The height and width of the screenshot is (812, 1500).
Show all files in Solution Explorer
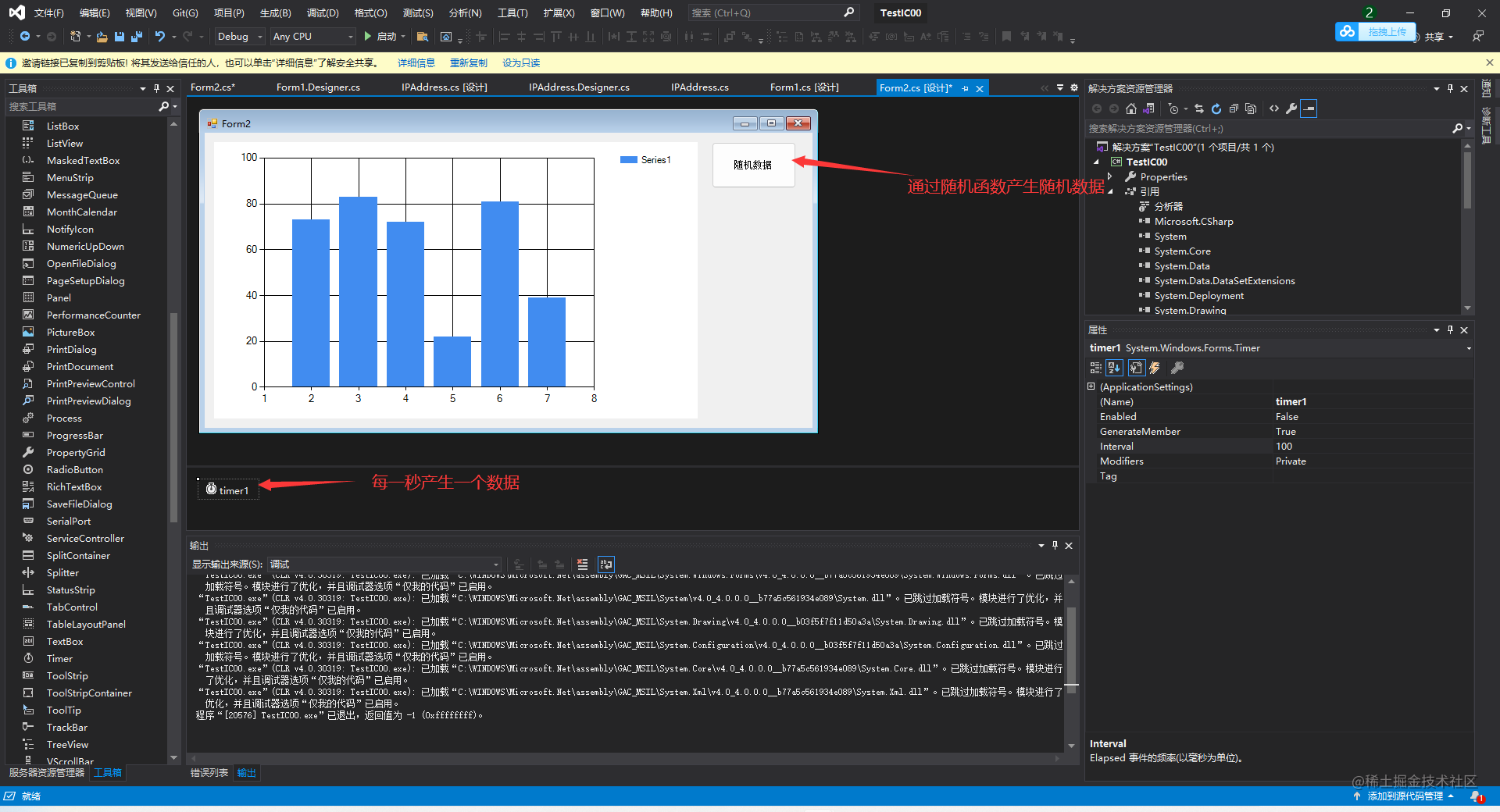[1251, 109]
